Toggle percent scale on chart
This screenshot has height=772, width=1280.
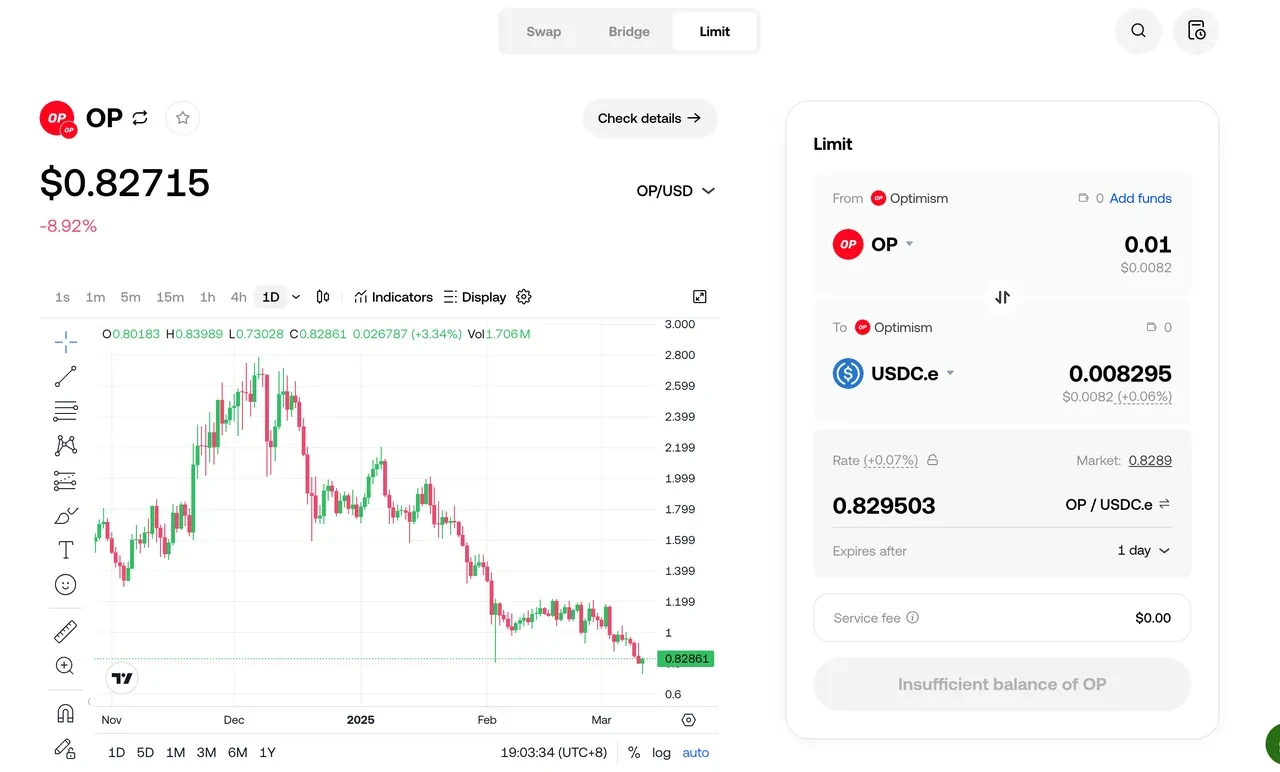tap(634, 753)
